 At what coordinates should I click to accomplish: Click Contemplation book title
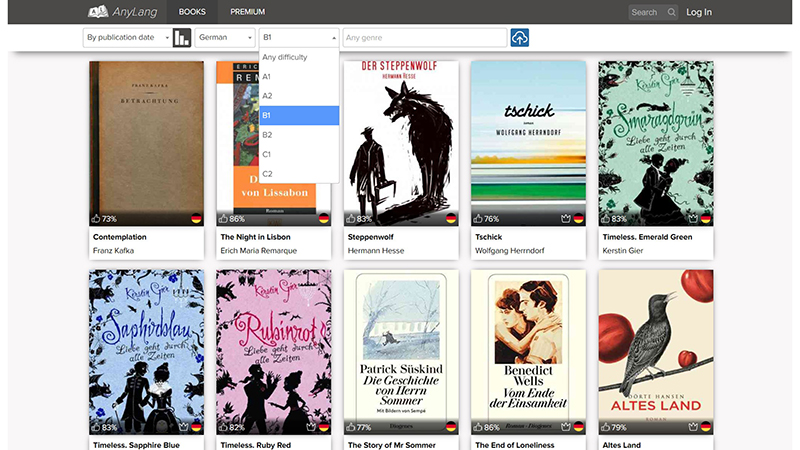(119, 237)
